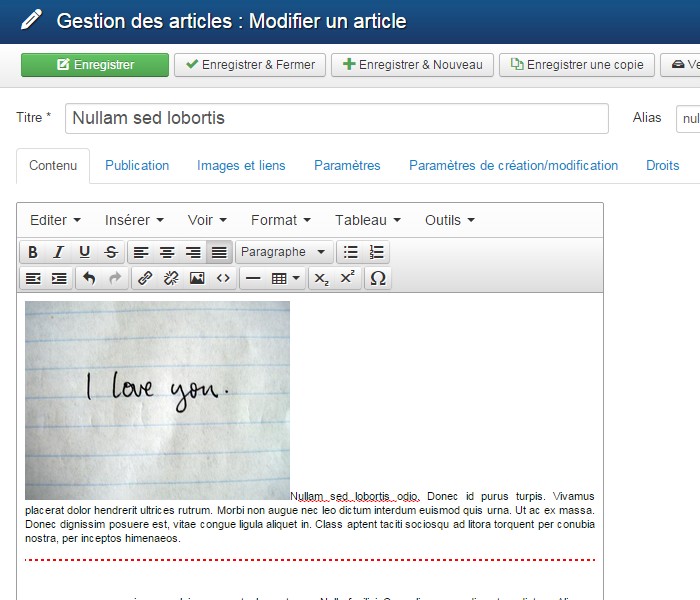
Task: Open the Voir menu
Action: tap(207, 220)
